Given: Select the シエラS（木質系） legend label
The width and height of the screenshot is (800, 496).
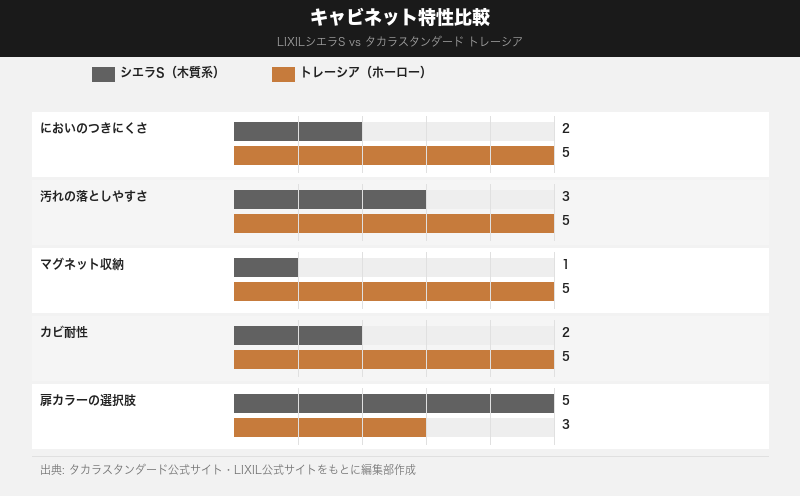Looking at the screenshot, I should pyautogui.click(x=169, y=73).
